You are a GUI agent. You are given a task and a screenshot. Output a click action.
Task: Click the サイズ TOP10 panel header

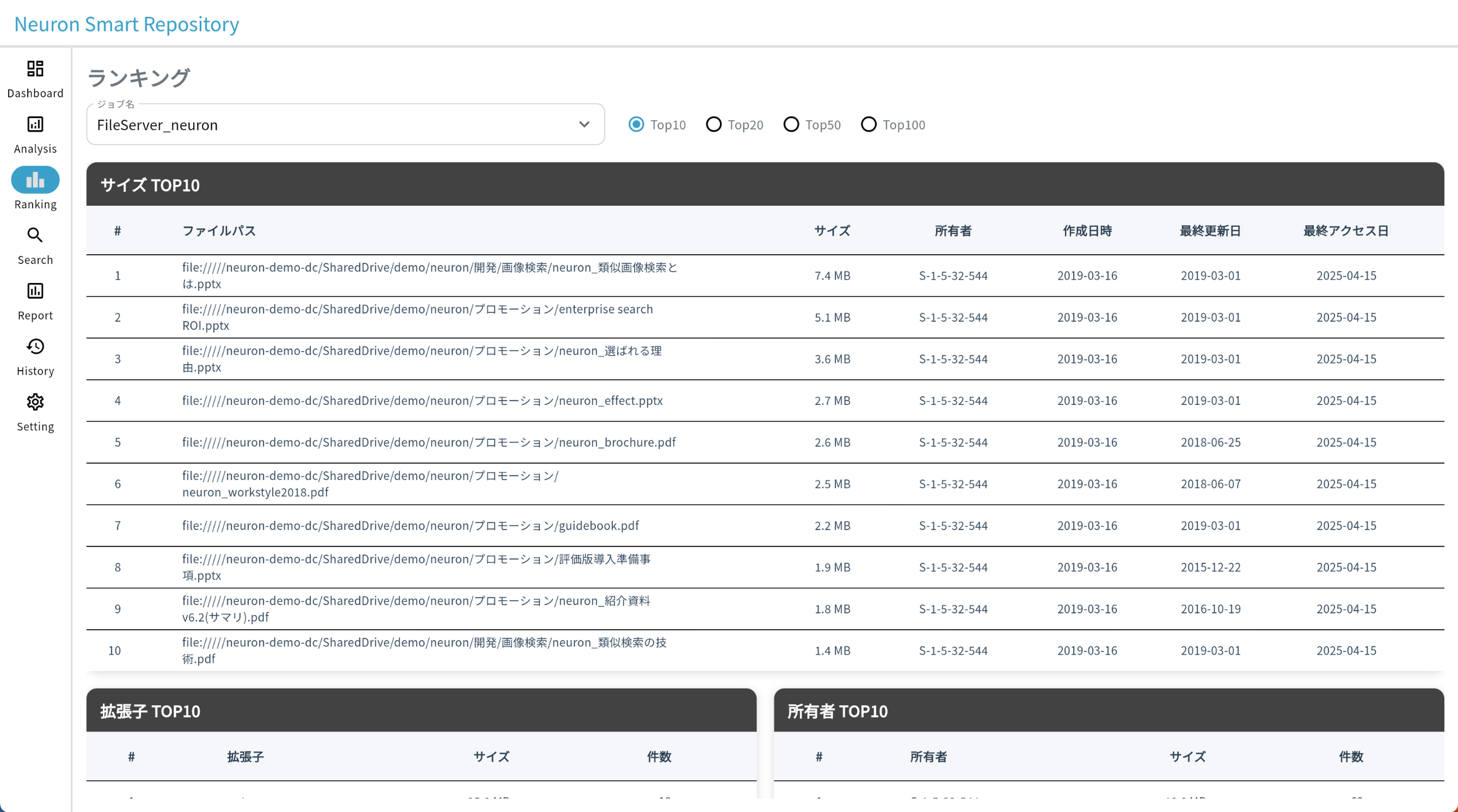[x=765, y=184]
